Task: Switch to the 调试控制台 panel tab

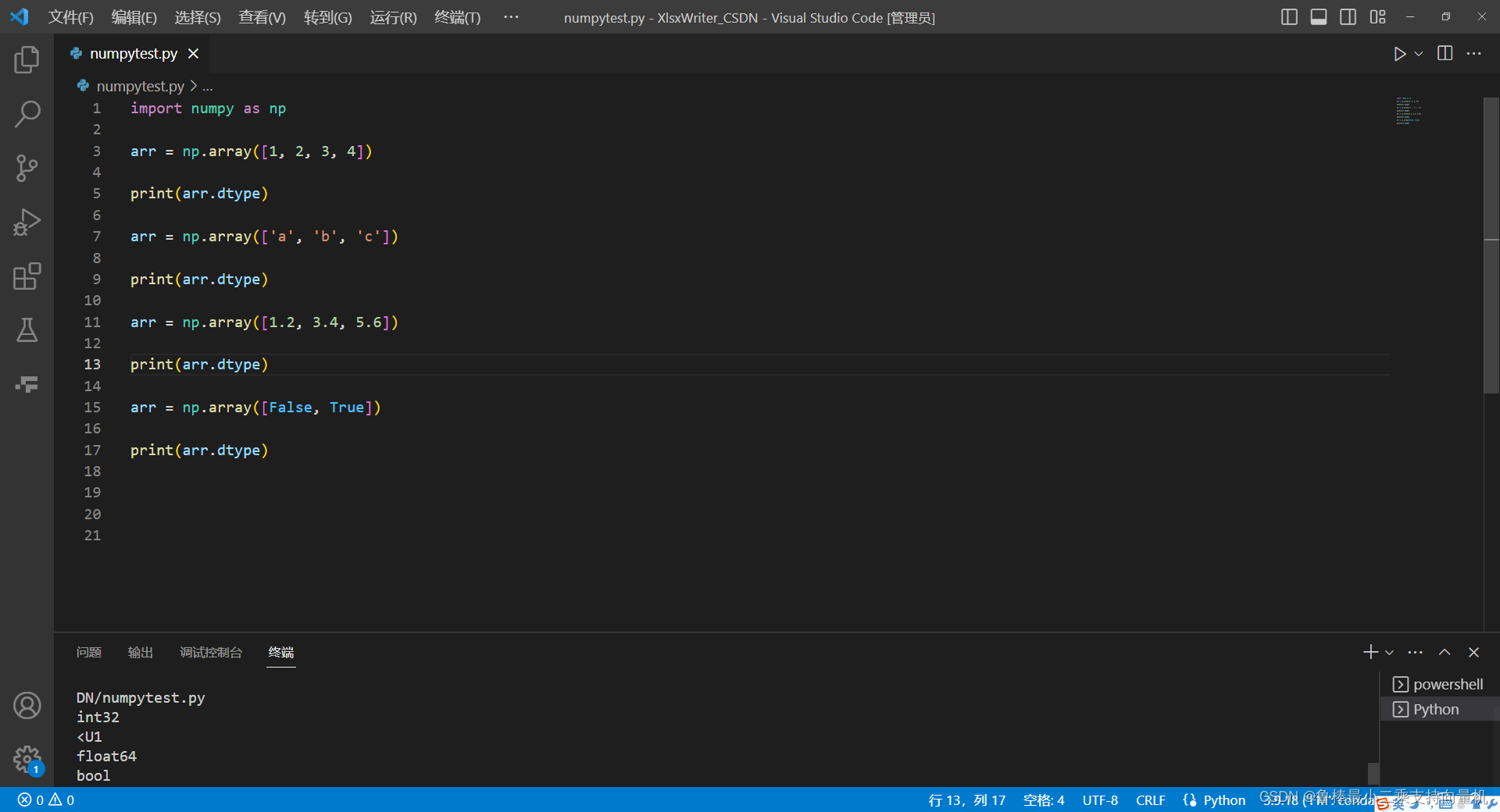Action: (211, 653)
